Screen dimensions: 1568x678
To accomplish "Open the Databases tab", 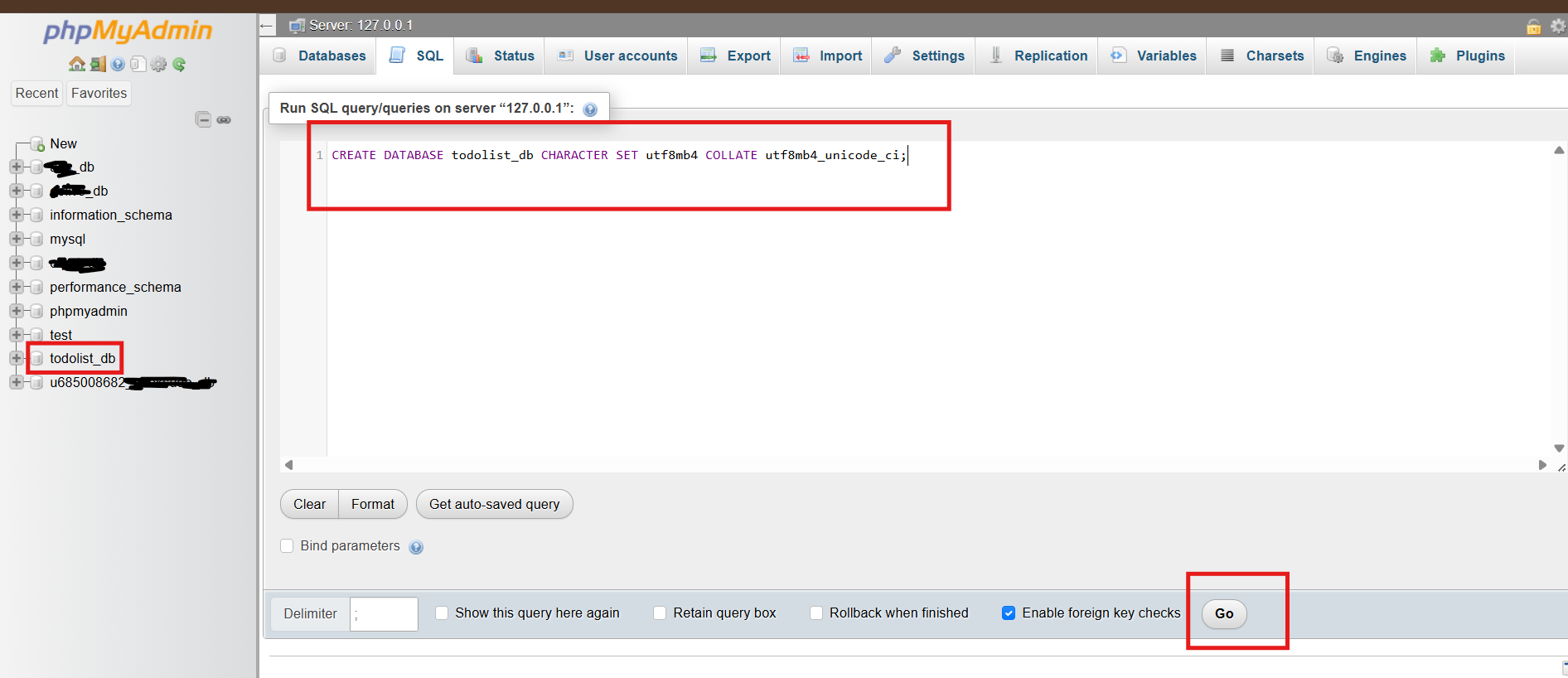I will click(x=320, y=56).
